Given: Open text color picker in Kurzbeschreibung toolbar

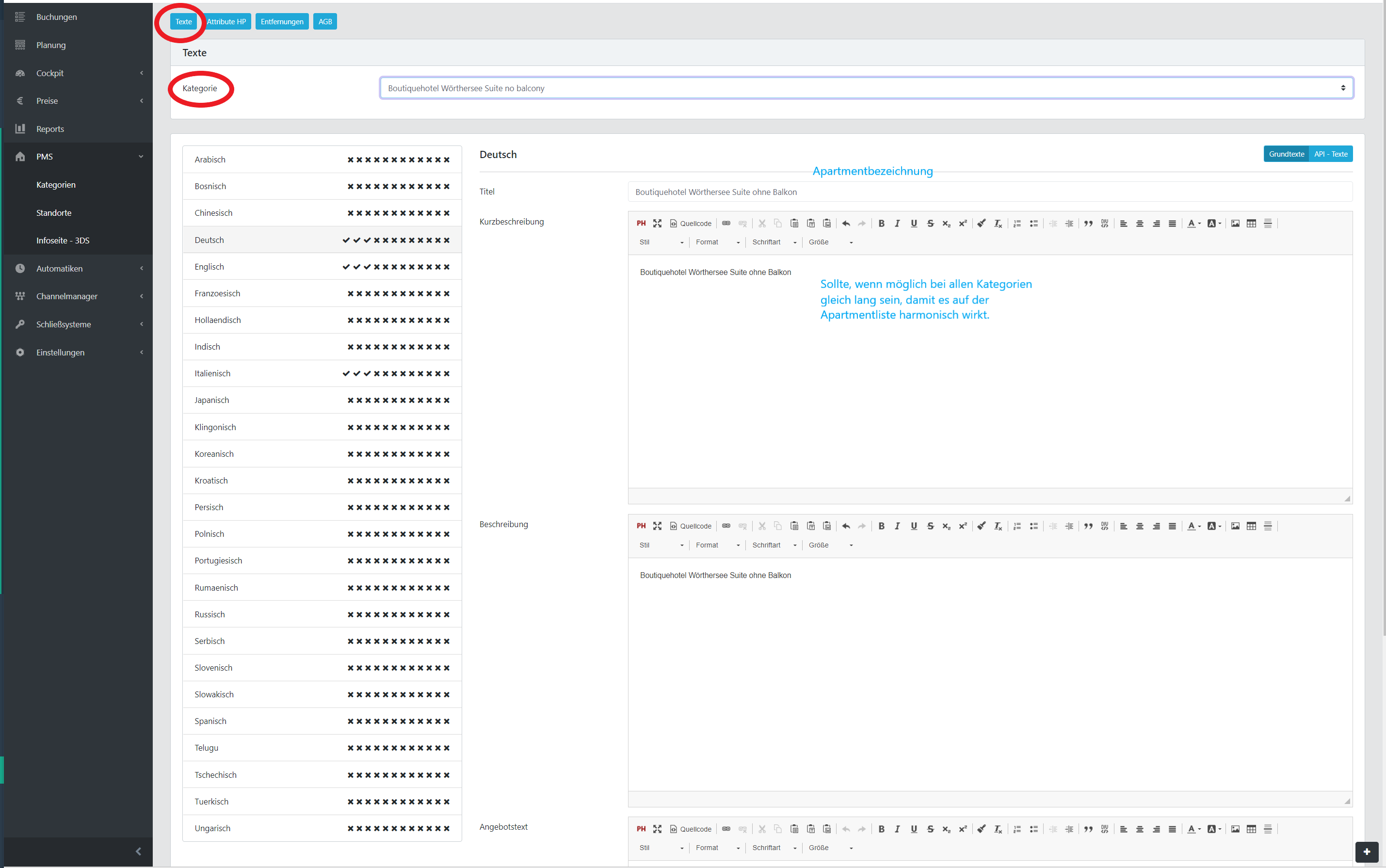Looking at the screenshot, I should [1193, 224].
